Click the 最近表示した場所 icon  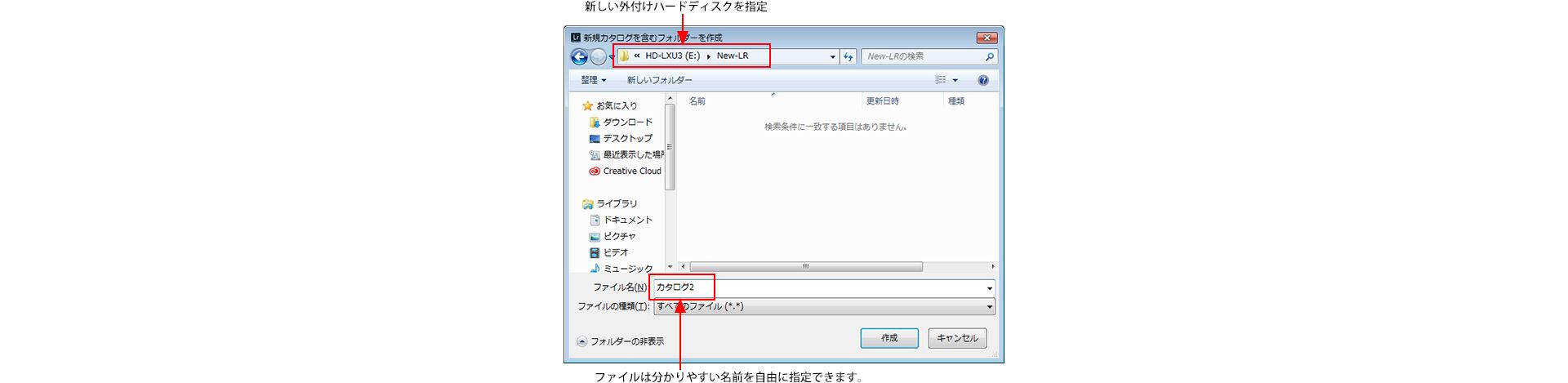click(595, 154)
